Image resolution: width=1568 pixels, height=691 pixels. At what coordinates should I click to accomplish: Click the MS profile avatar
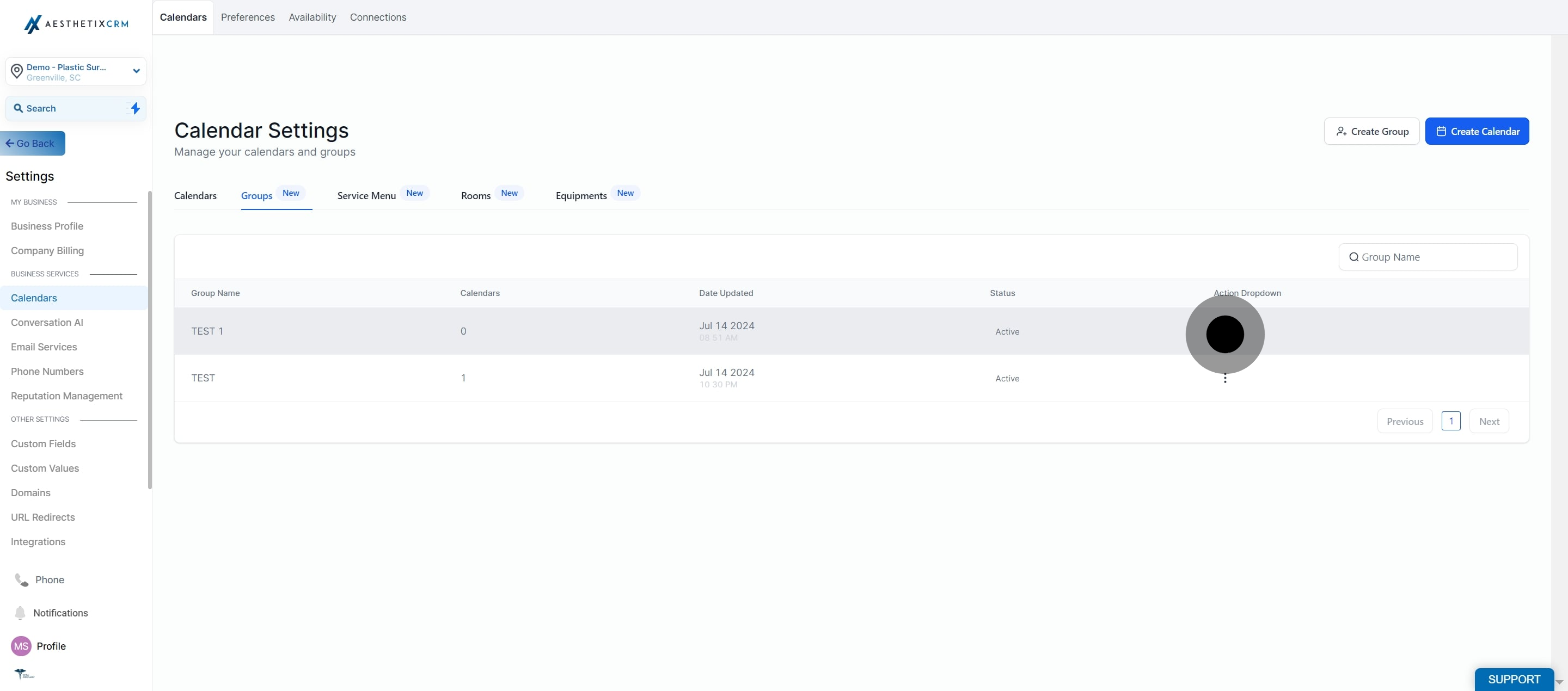[x=21, y=646]
